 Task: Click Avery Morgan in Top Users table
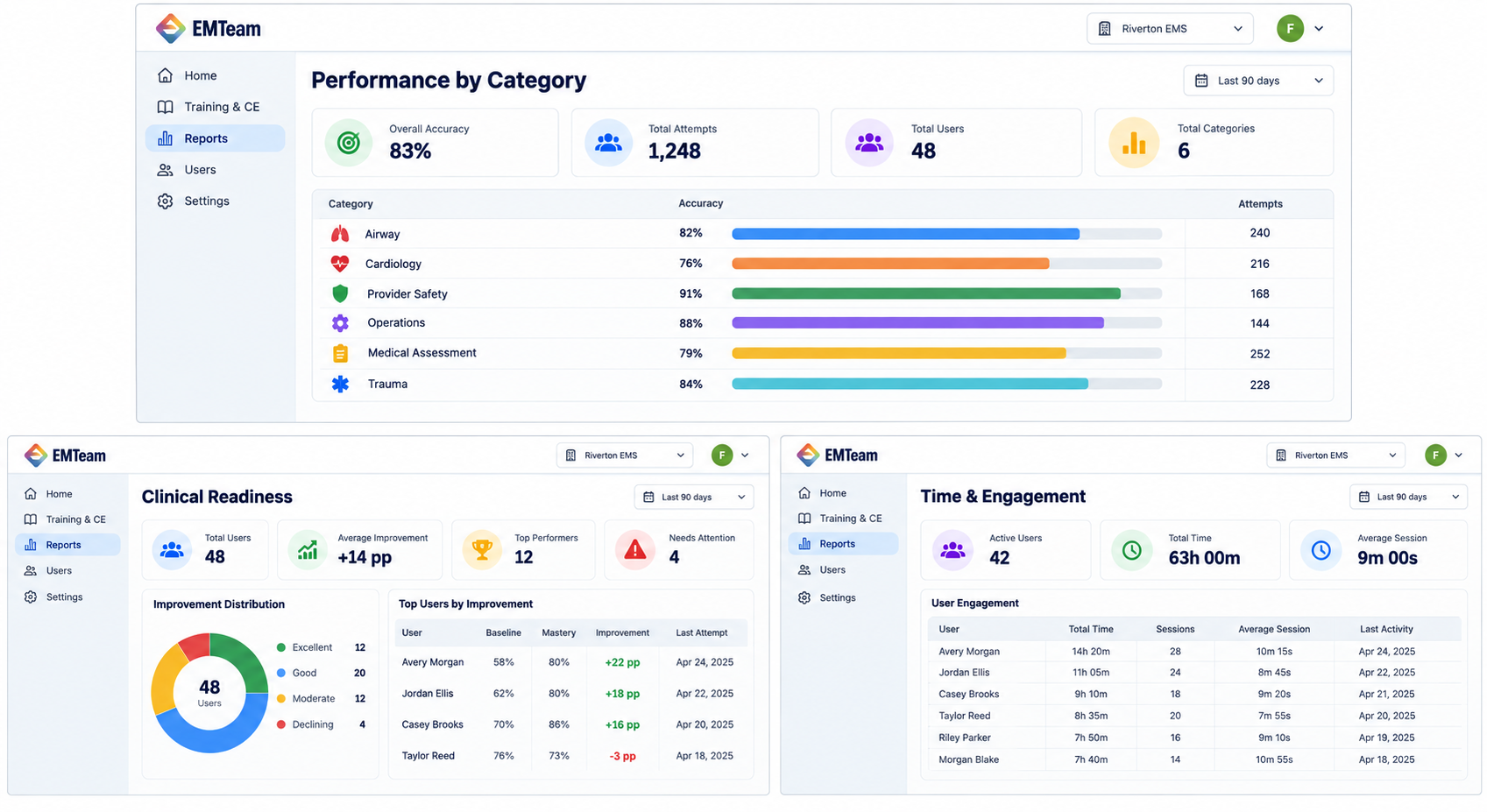(x=433, y=662)
